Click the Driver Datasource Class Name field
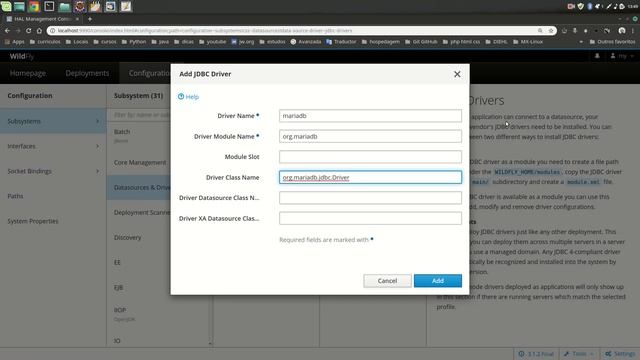The width and height of the screenshot is (640, 360). pos(370,198)
